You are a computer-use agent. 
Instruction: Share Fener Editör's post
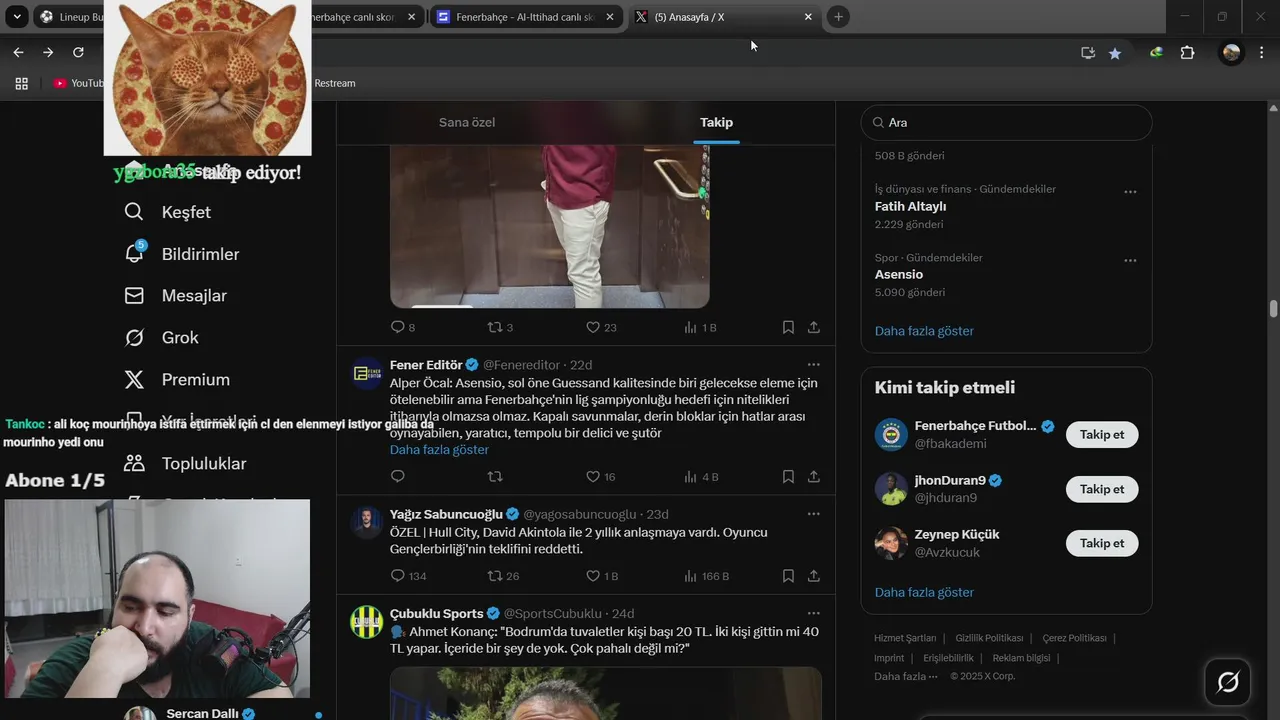coord(814,477)
